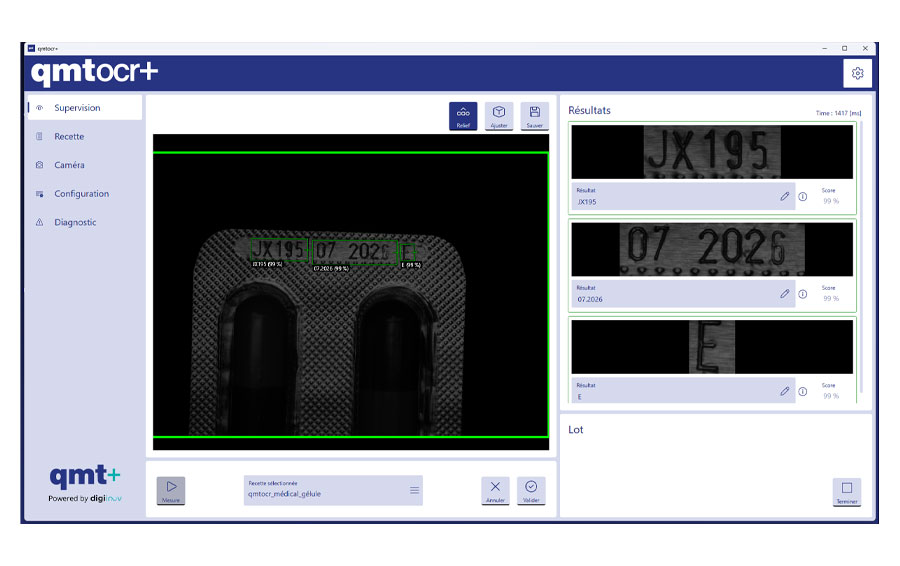Switch to the Recette tab
This screenshot has height=566, width=900.
[69, 137]
